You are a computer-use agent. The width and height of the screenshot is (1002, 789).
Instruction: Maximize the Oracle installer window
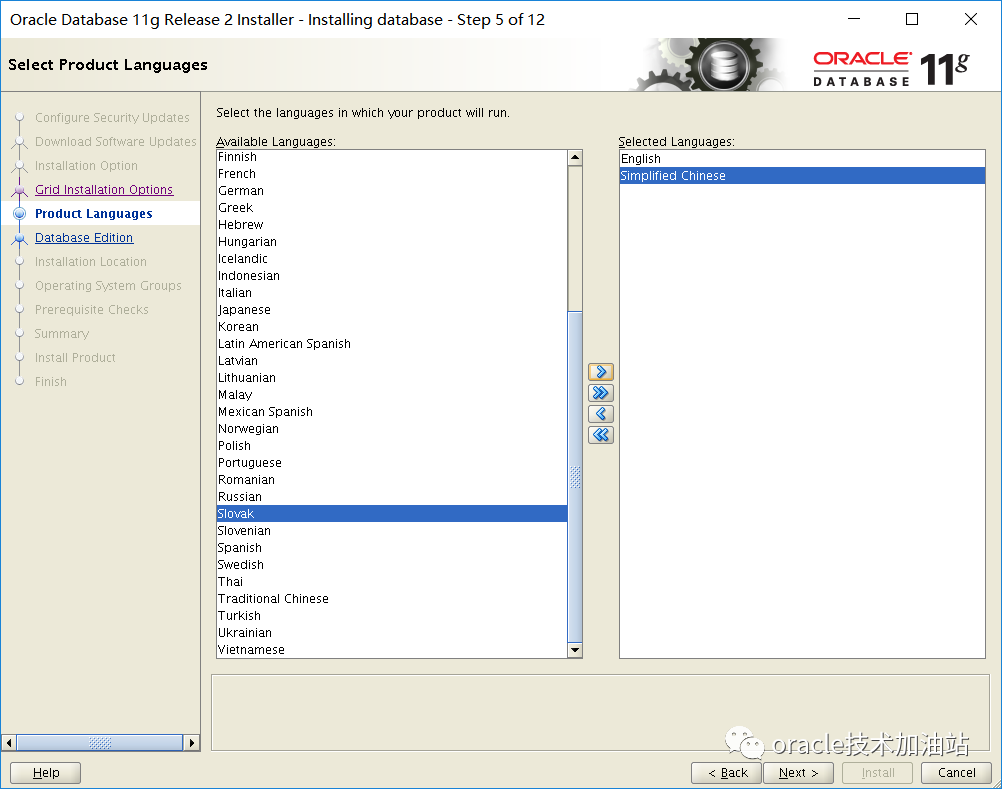pos(912,19)
